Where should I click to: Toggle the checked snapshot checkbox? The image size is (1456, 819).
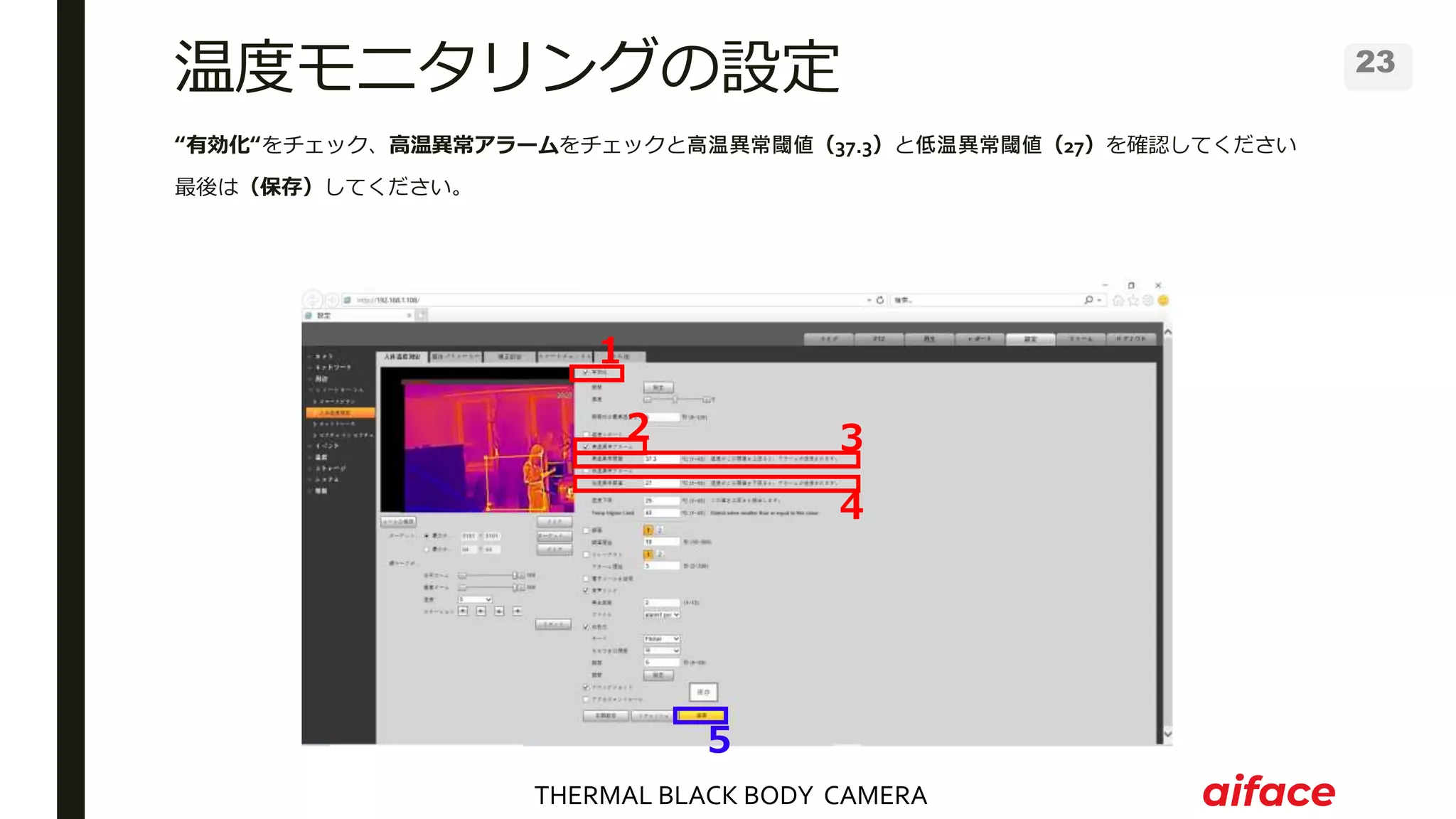click(x=587, y=687)
